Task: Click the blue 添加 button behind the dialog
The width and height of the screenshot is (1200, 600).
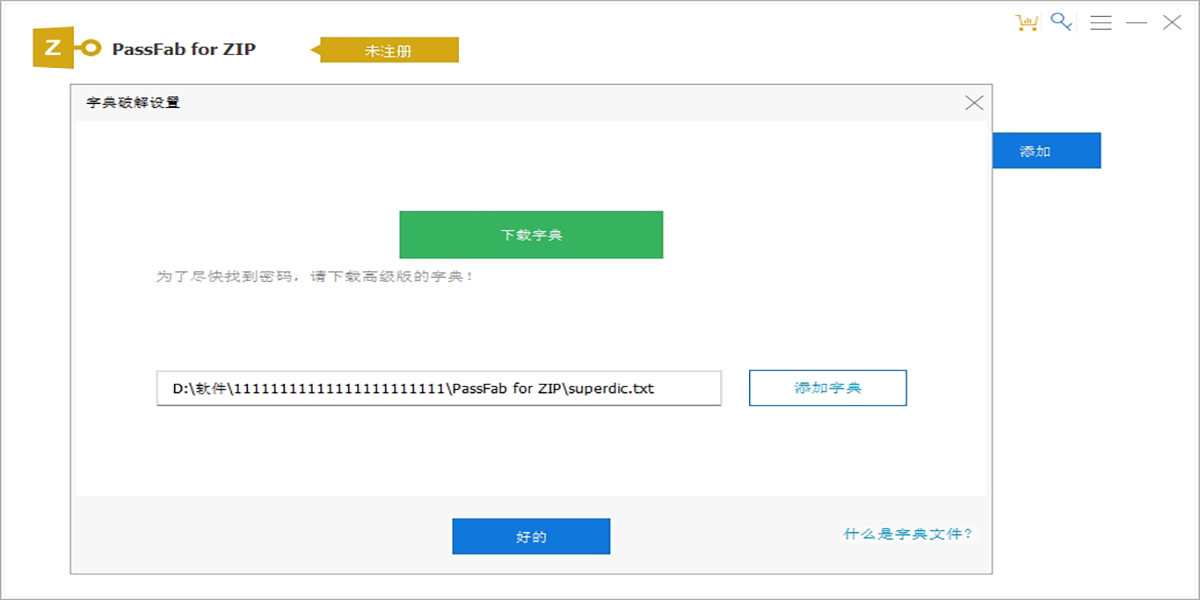Action: [1047, 151]
